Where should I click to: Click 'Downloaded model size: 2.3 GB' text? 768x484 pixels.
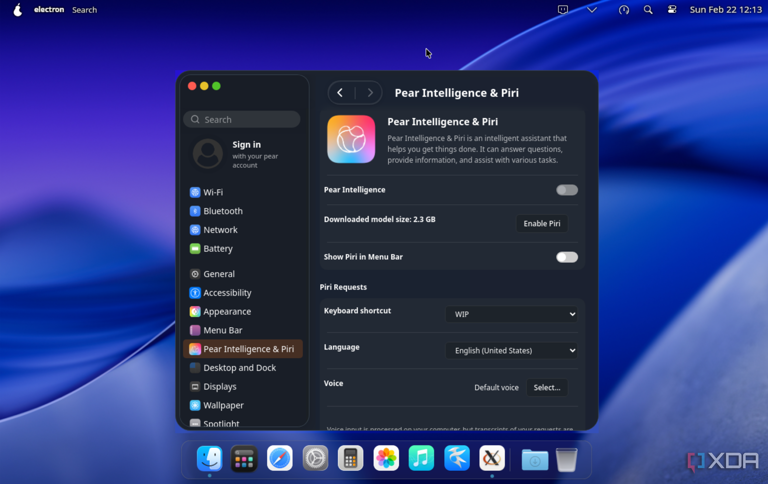(x=380, y=219)
